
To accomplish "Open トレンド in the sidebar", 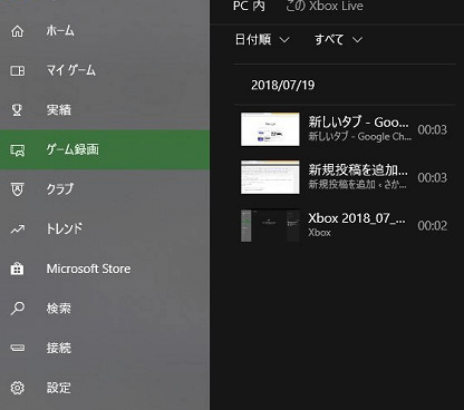I will point(64,229).
